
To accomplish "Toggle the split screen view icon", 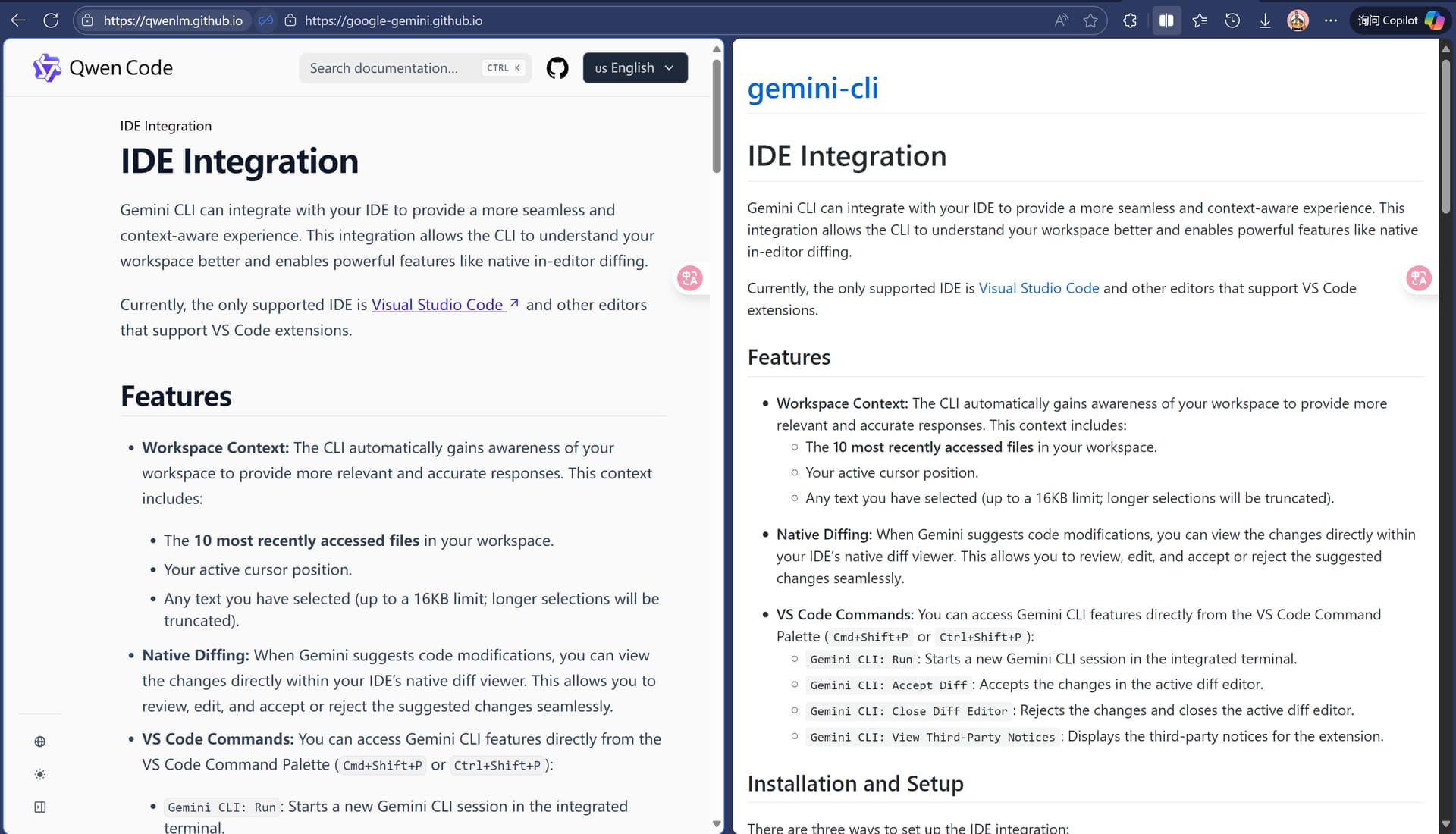I will pyautogui.click(x=1166, y=20).
